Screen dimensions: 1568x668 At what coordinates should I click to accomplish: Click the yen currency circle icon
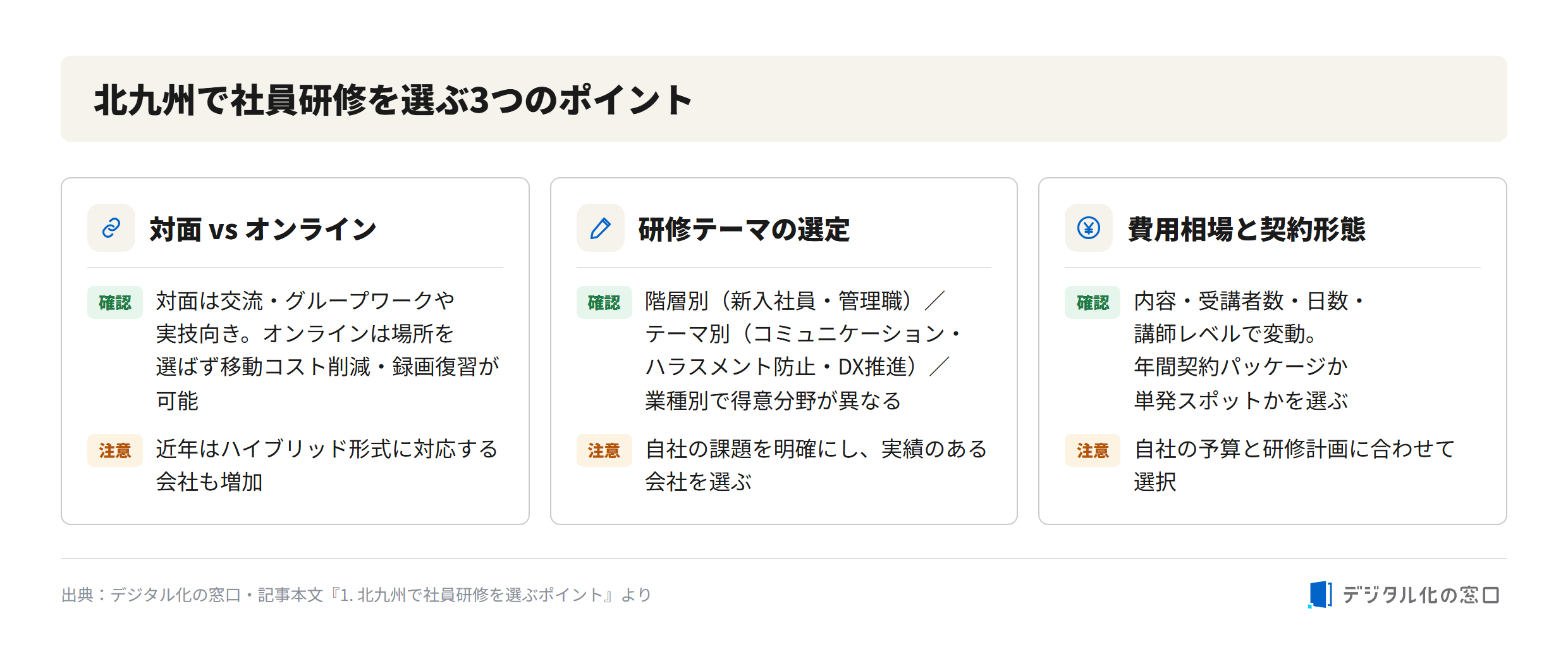pyautogui.click(x=1089, y=228)
